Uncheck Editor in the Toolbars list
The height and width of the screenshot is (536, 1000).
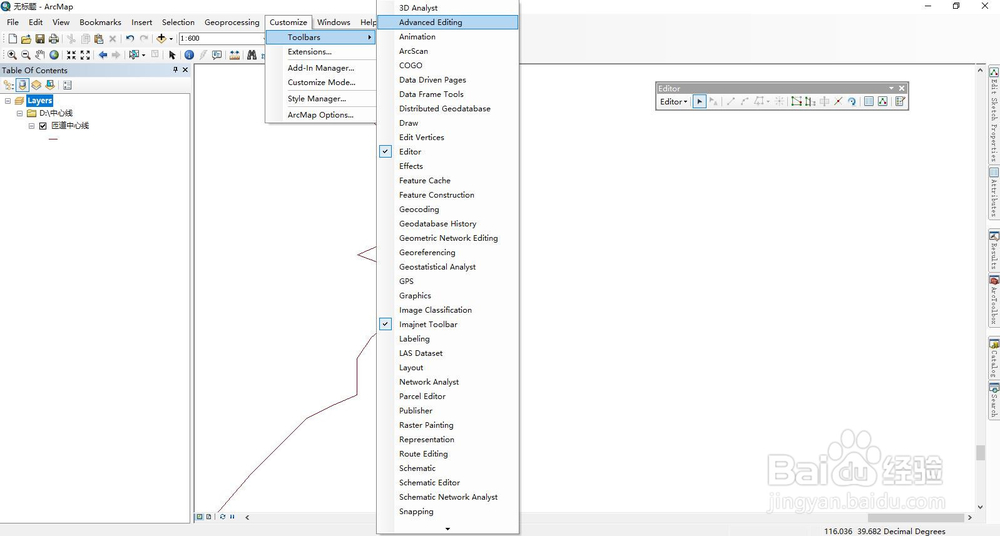(x=385, y=152)
